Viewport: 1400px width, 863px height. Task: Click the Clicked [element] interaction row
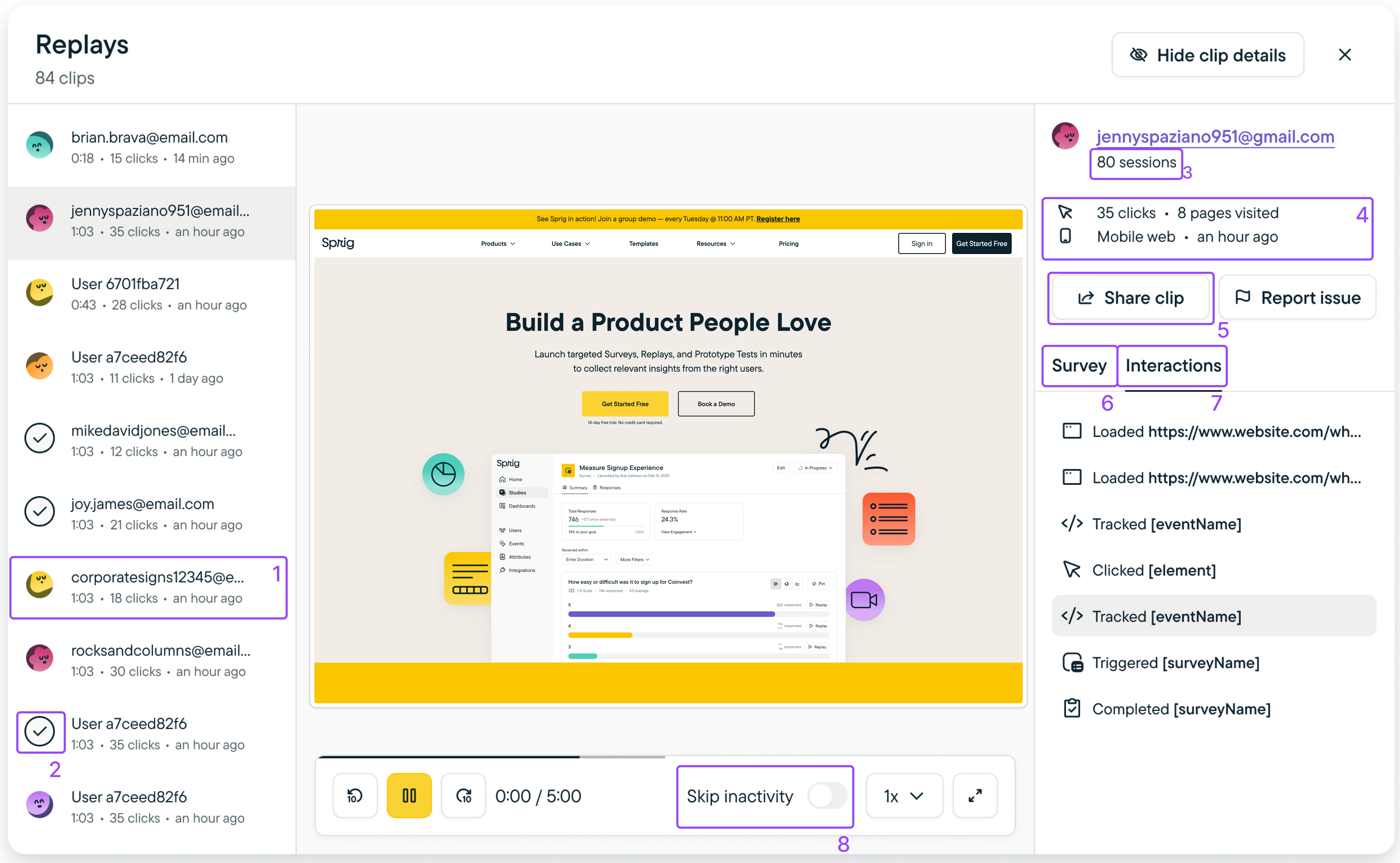[1214, 570]
